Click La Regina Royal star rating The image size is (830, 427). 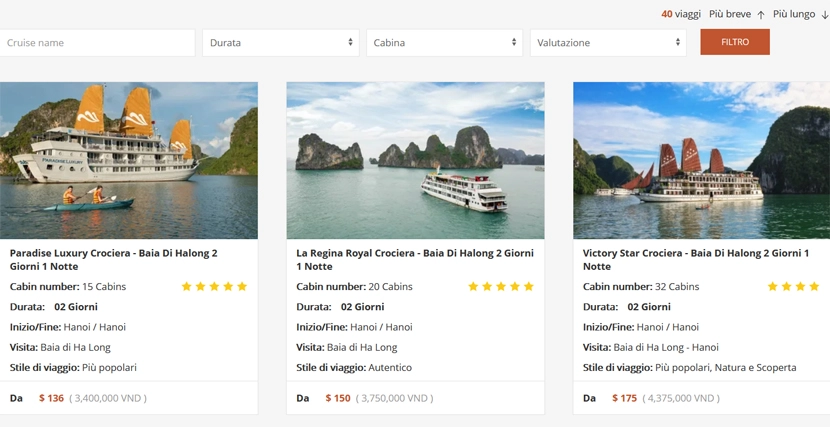(501, 287)
